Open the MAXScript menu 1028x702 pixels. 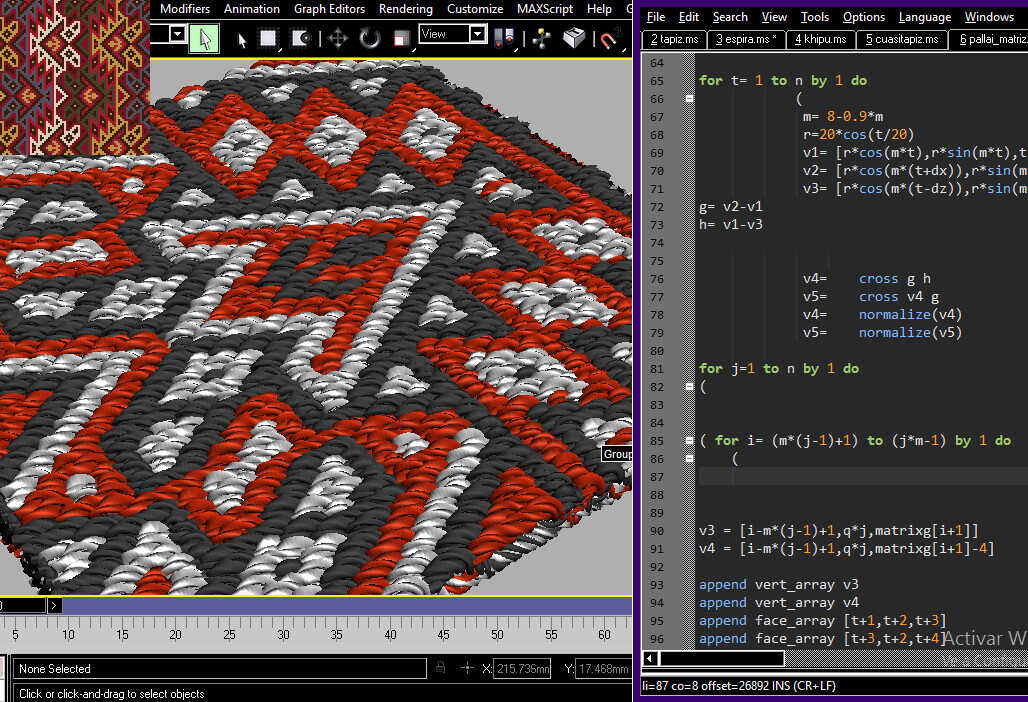(x=545, y=9)
